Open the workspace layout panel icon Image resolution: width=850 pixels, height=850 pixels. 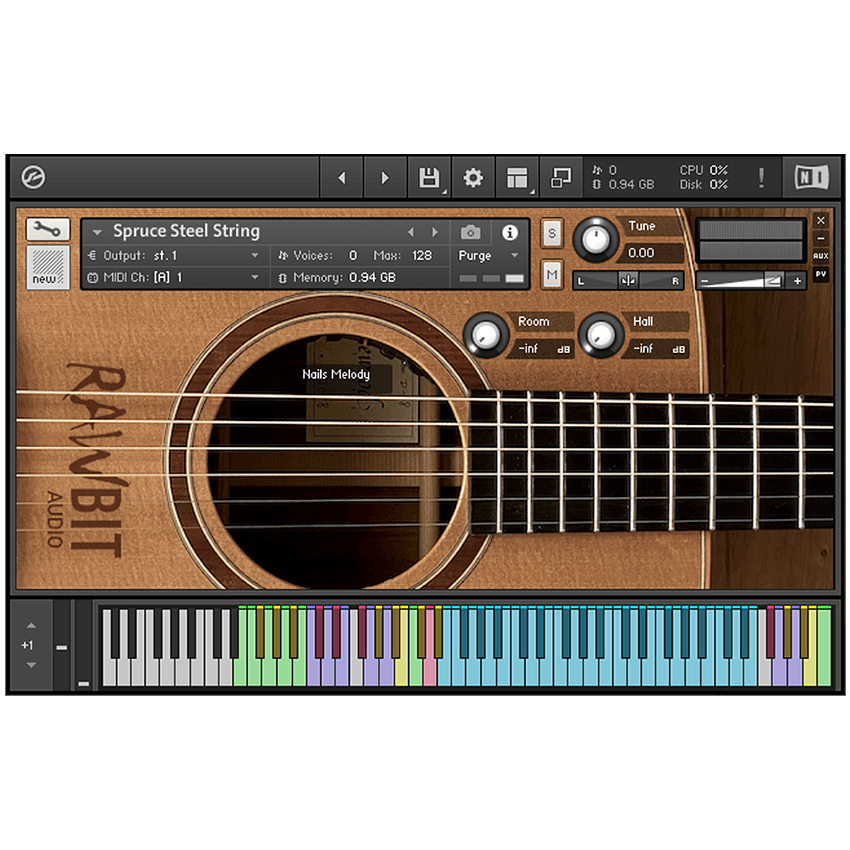(517, 177)
